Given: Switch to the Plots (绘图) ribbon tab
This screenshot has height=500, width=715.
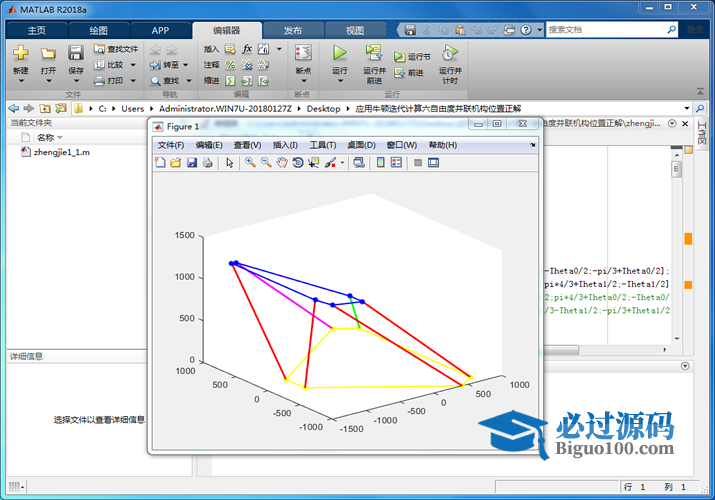Looking at the screenshot, I should (x=98, y=30).
